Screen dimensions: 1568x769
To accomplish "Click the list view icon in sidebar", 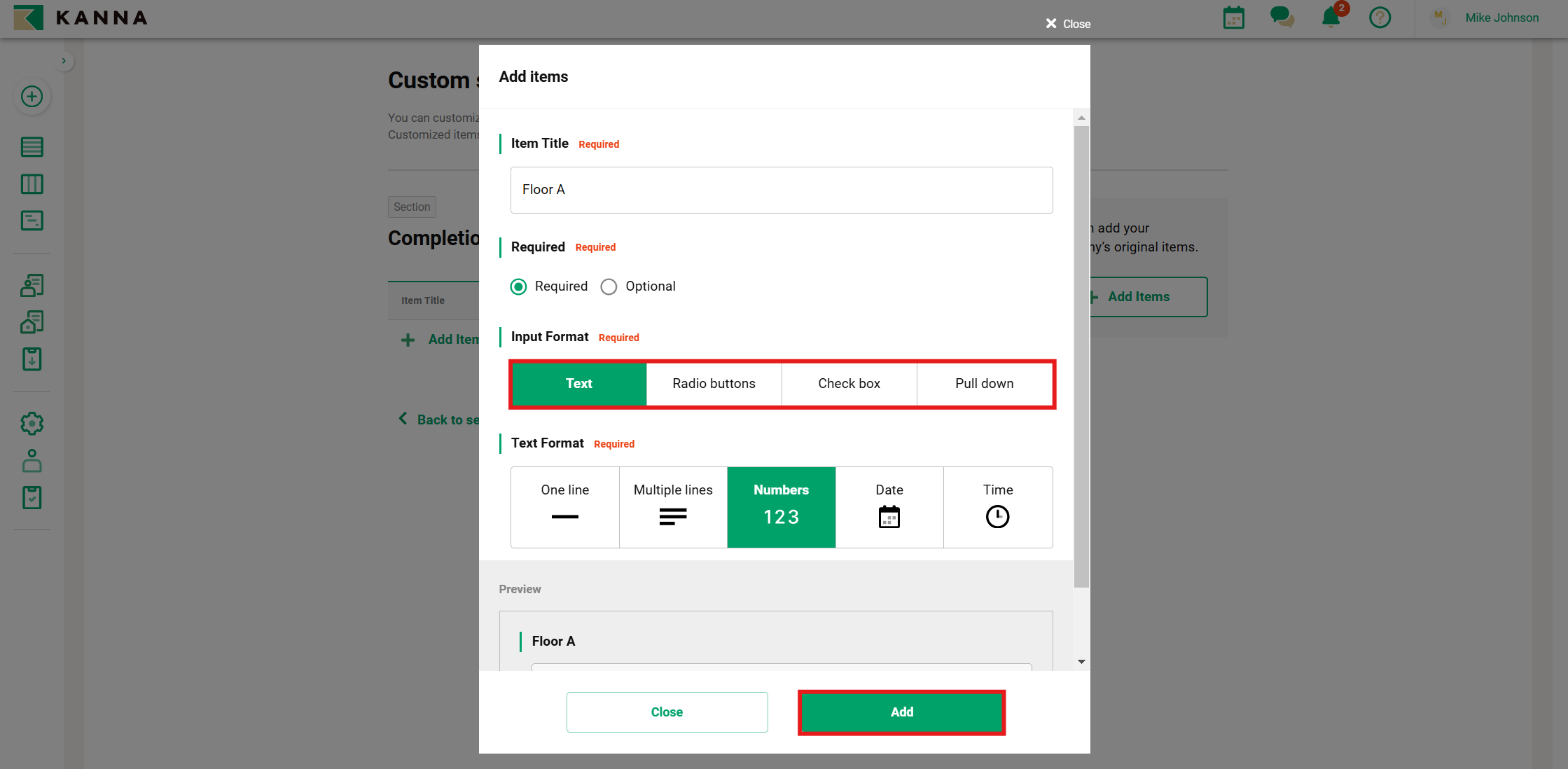I will (32, 147).
